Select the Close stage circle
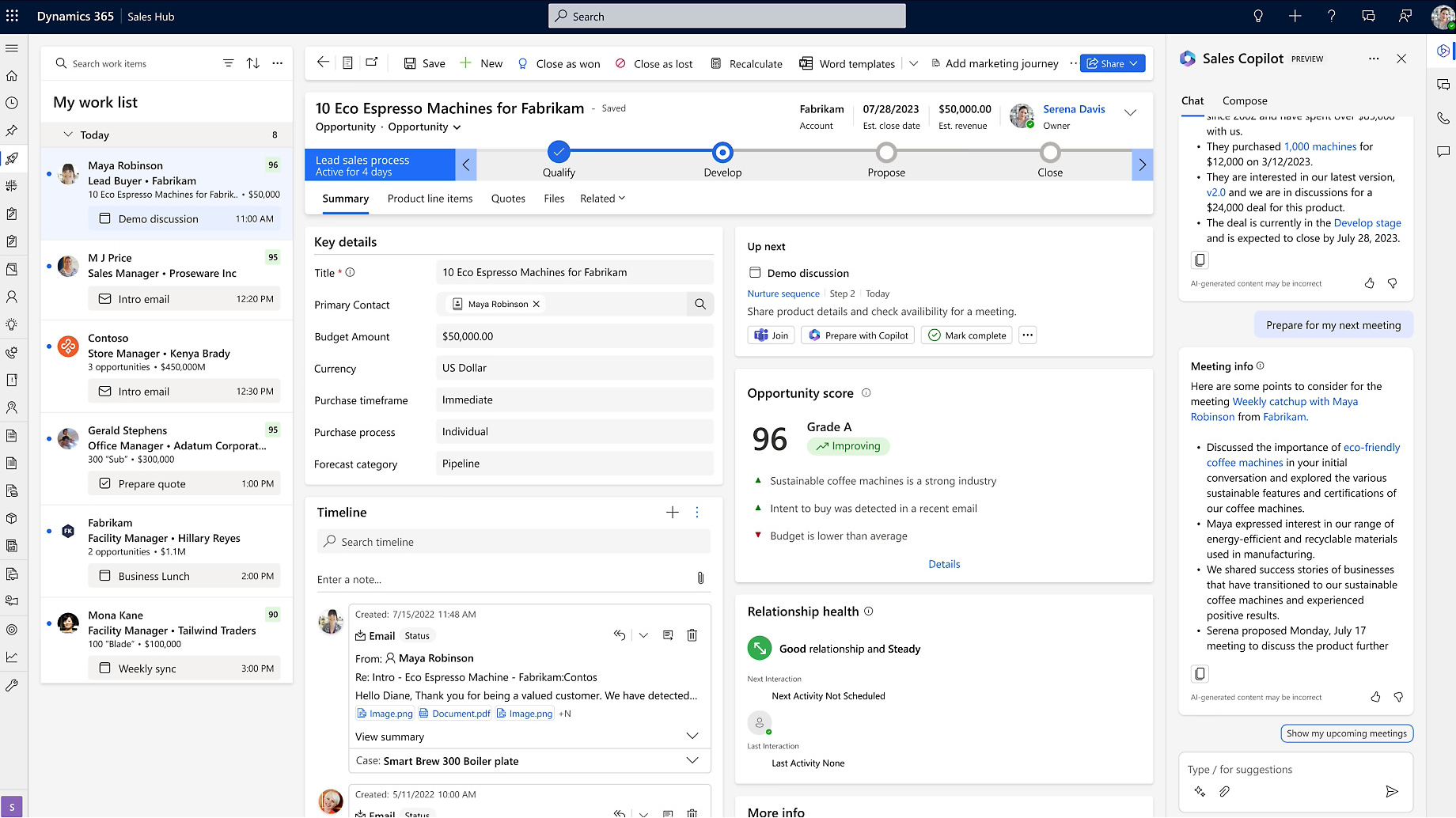 (x=1050, y=152)
